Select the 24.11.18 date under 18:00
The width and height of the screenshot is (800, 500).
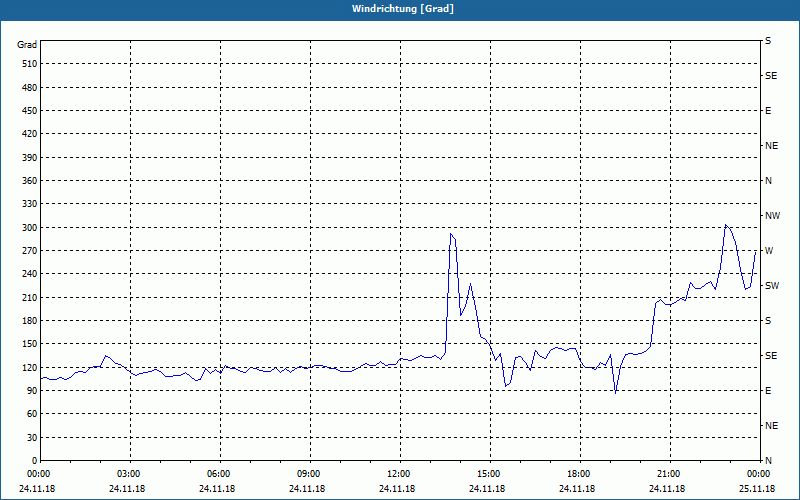(x=577, y=489)
